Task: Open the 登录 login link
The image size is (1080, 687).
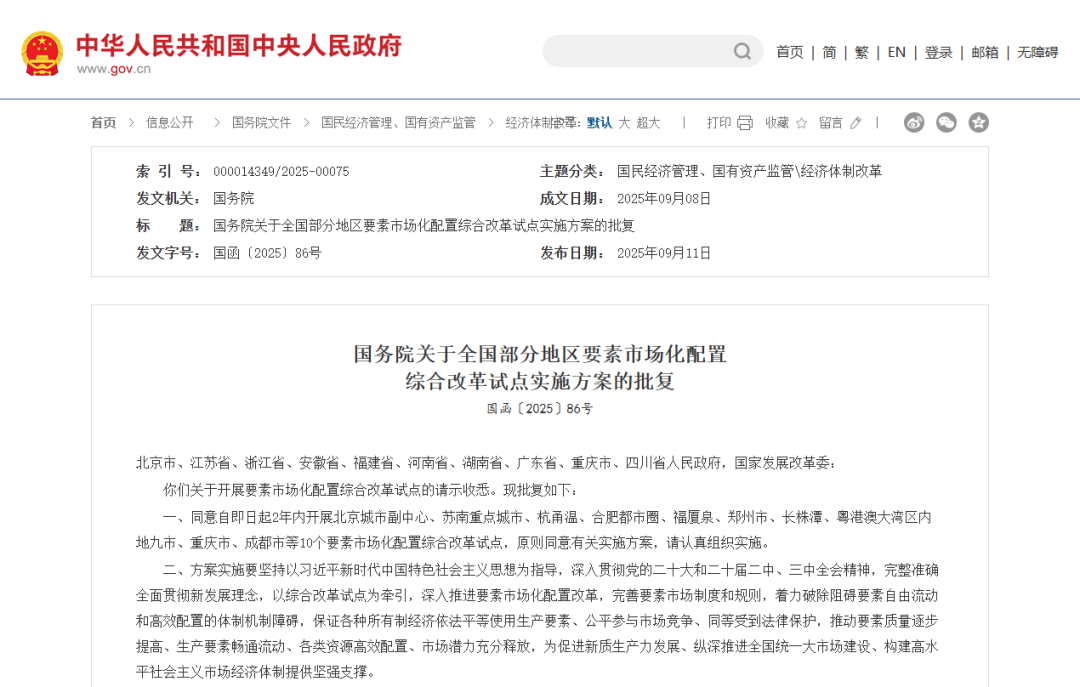Action: click(938, 52)
